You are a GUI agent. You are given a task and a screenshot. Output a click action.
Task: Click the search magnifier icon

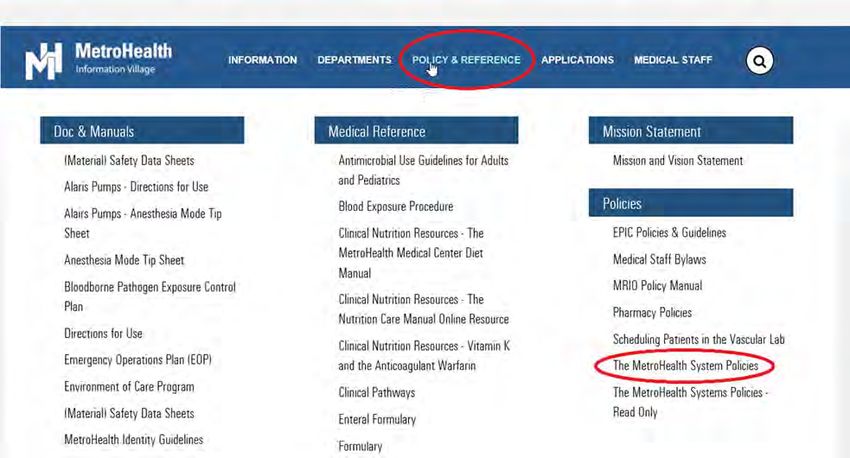tap(759, 61)
